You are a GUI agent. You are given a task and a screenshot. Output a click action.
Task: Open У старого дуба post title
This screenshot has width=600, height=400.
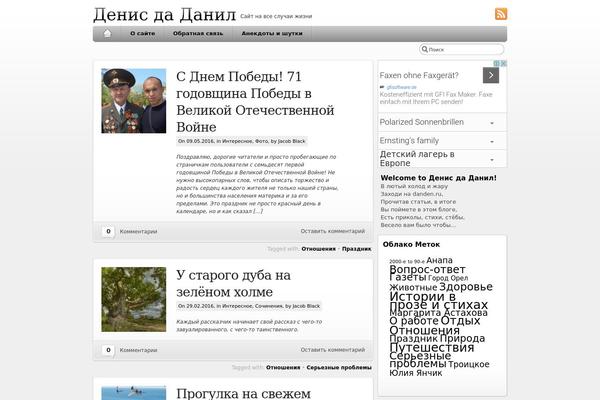click(x=233, y=284)
